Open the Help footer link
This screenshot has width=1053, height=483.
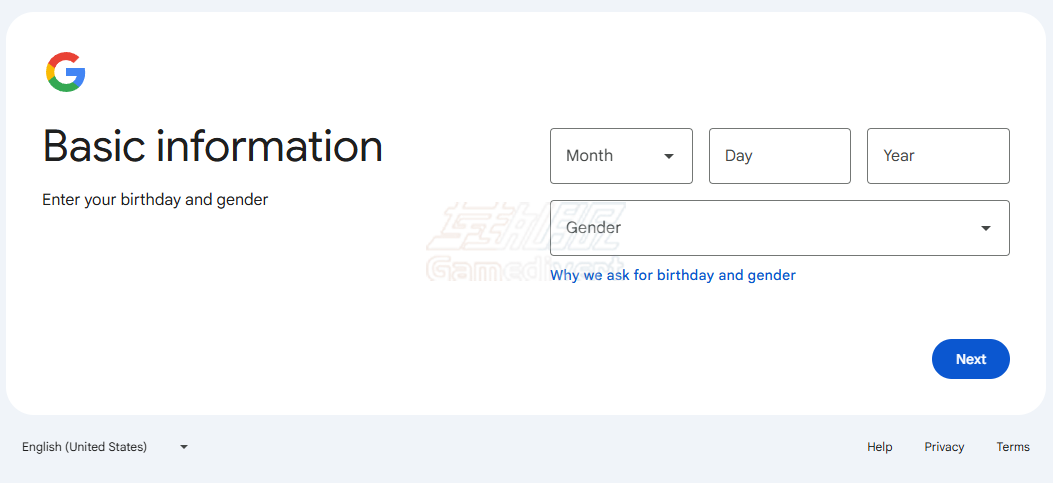tap(880, 447)
